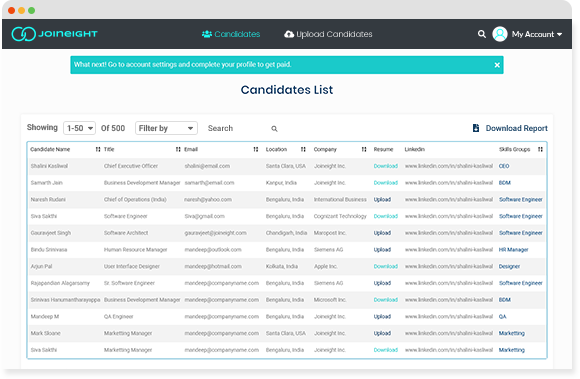The image size is (580, 379).
Task: Click the naresh@yahoo.com email cell
Action: (x=208, y=200)
